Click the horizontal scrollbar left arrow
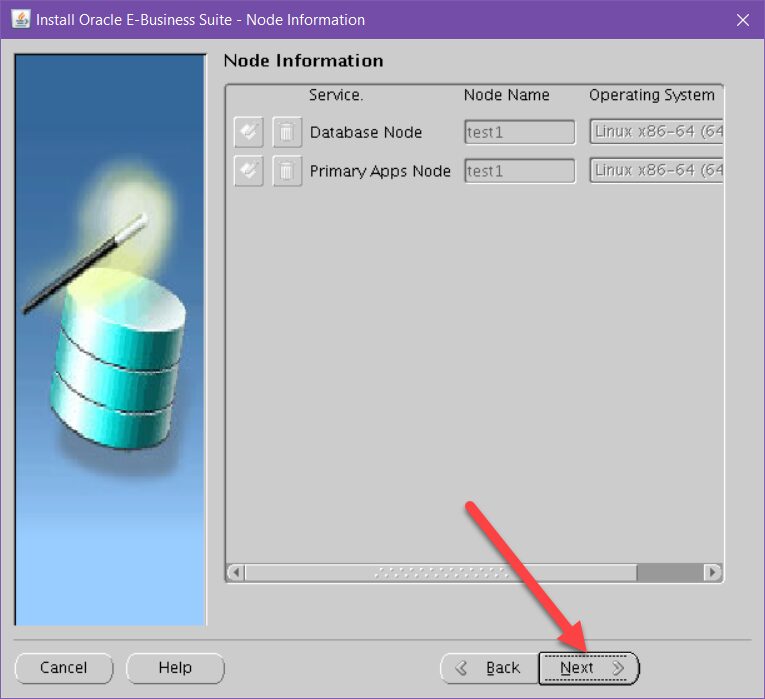765x699 pixels. [236, 572]
